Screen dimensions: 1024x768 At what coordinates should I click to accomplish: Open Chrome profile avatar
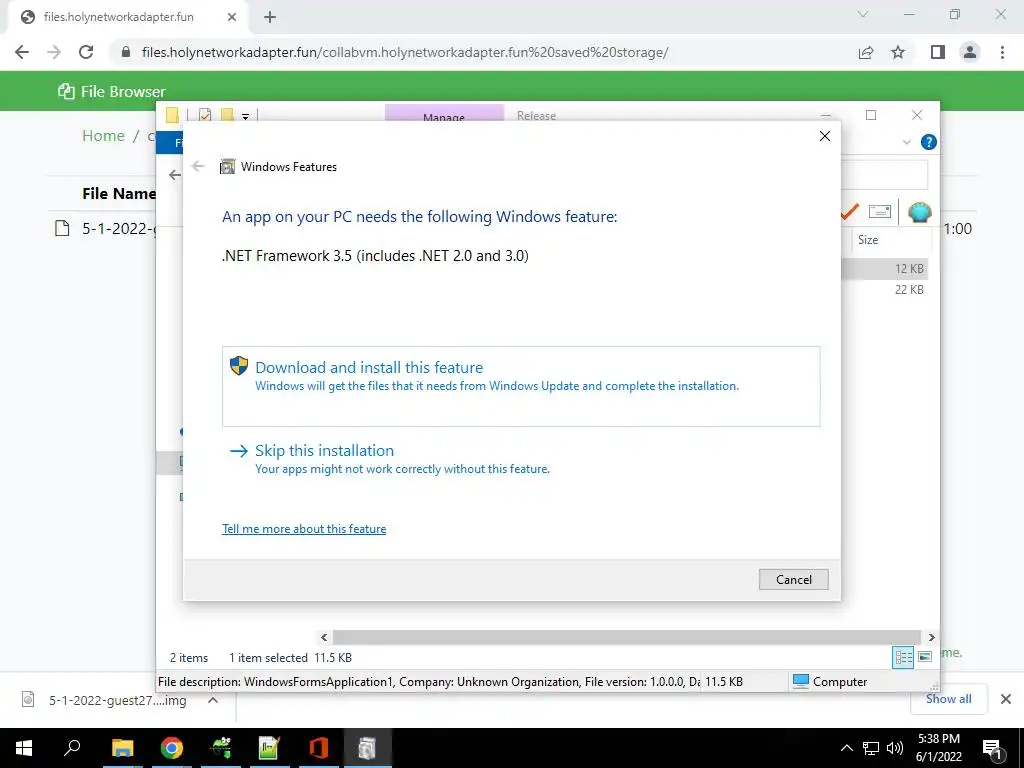pyautogui.click(x=970, y=52)
